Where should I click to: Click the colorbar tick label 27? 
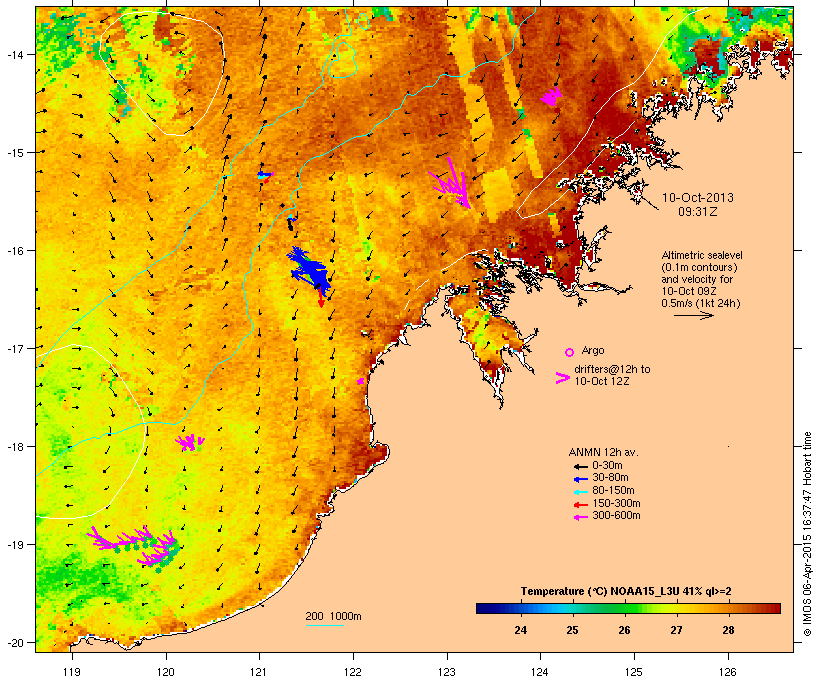click(x=676, y=630)
